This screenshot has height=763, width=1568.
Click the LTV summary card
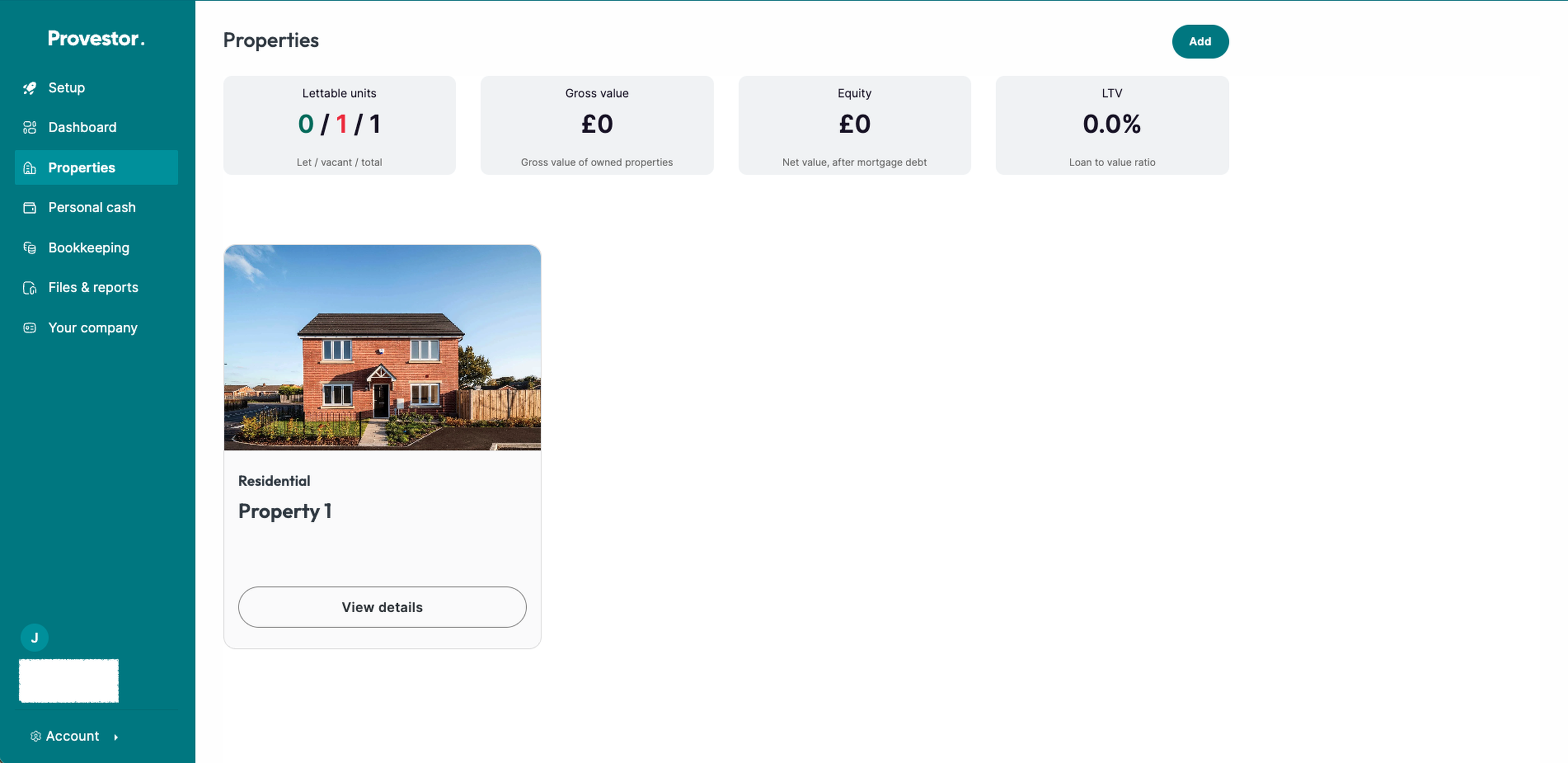(x=1111, y=125)
